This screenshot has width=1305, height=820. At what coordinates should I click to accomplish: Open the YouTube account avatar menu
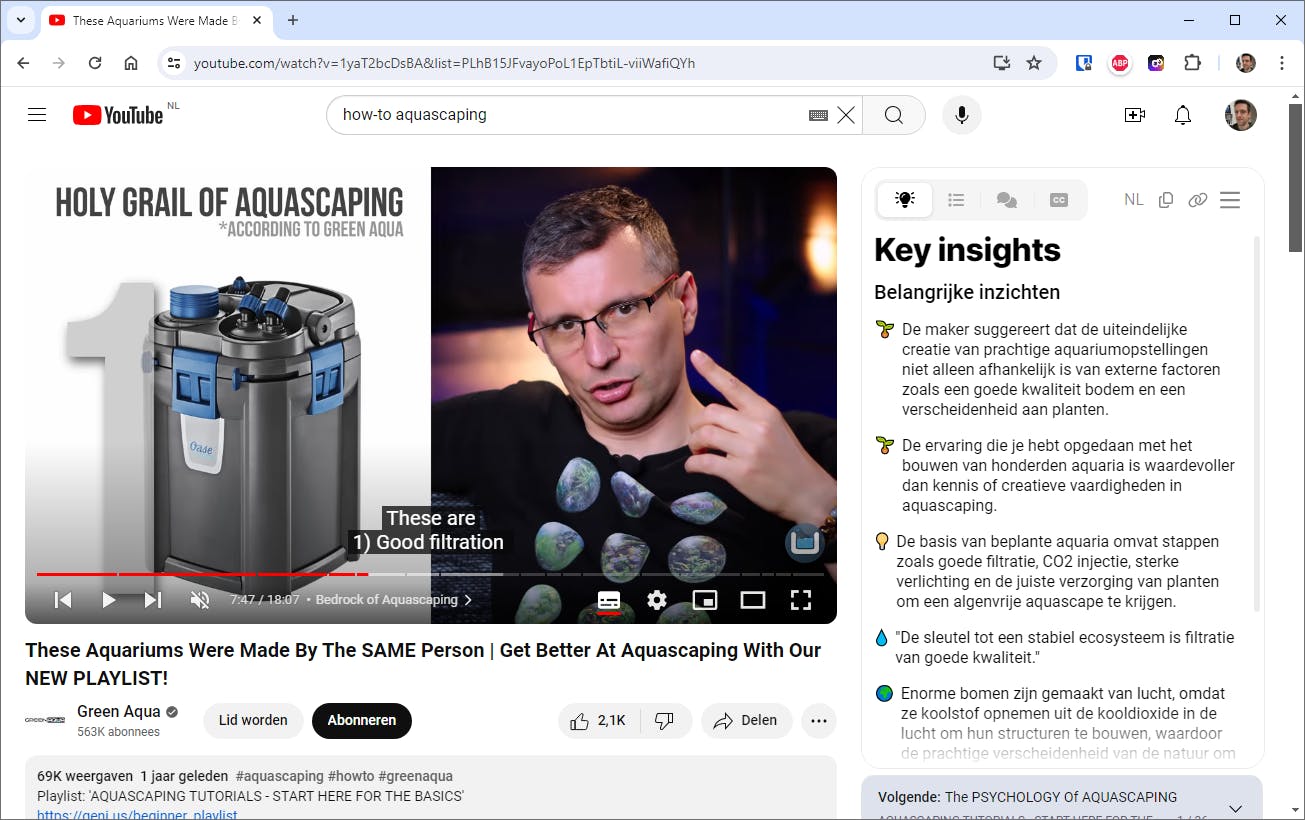coord(1241,115)
